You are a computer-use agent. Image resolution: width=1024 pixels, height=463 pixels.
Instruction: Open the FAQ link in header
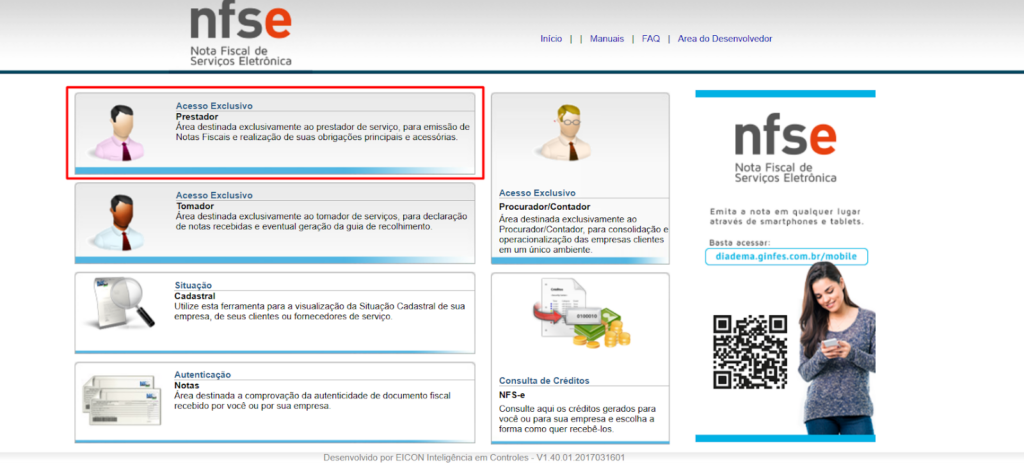[651, 39]
